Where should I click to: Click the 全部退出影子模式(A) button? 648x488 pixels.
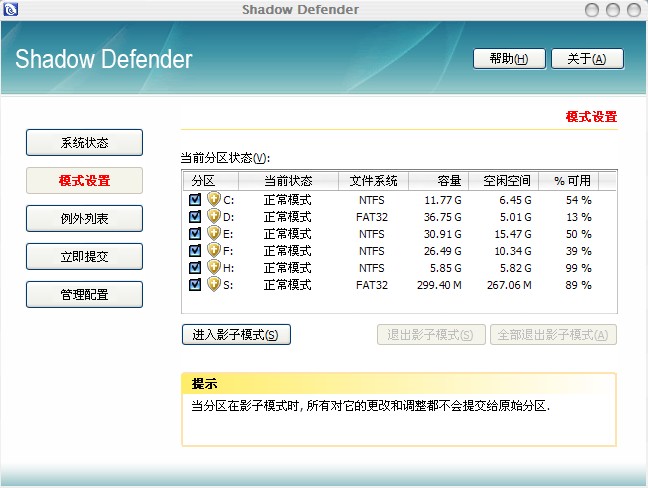(553, 334)
